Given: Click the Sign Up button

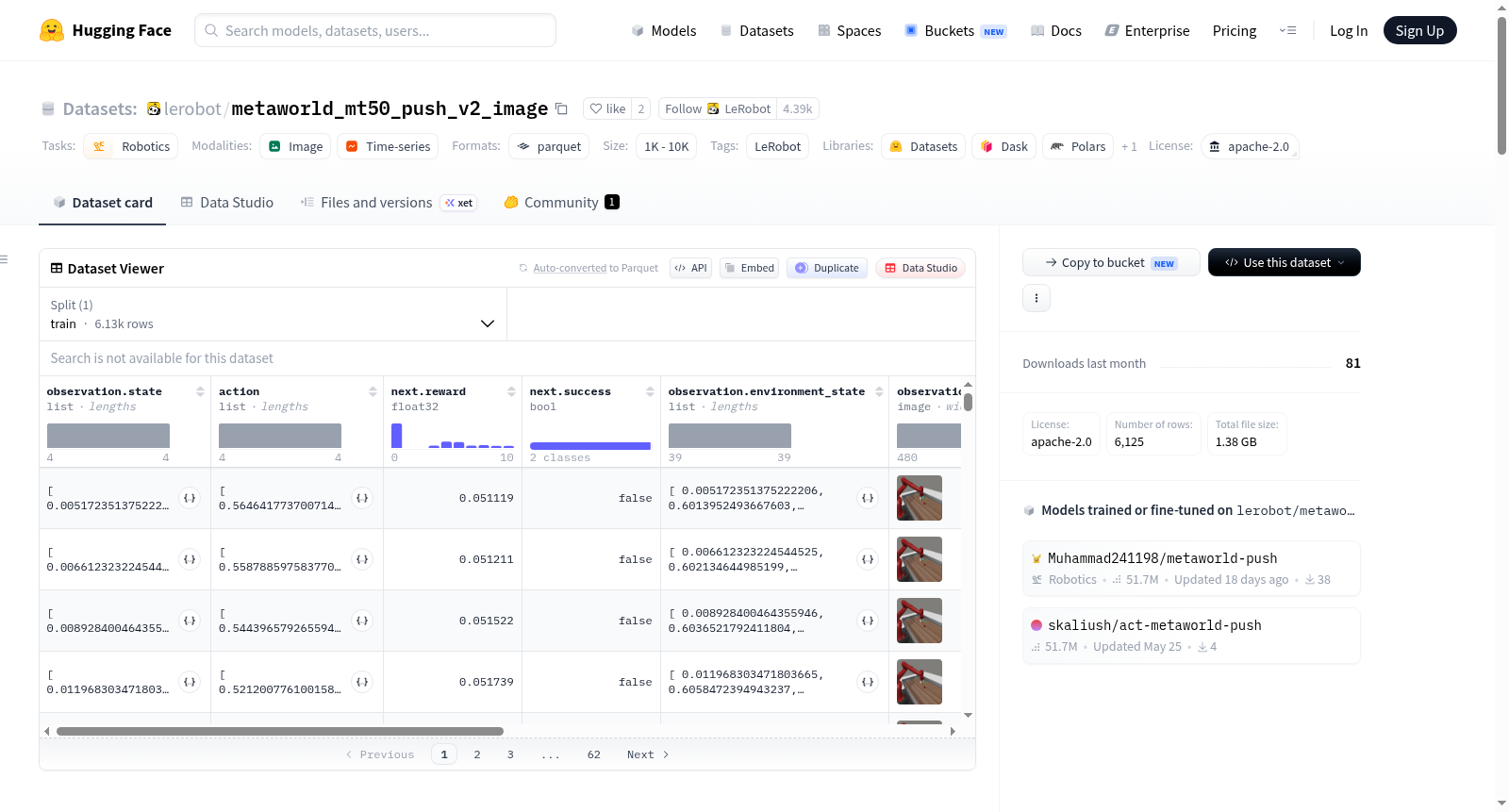Looking at the screenshot, I should coord(1419,30).
